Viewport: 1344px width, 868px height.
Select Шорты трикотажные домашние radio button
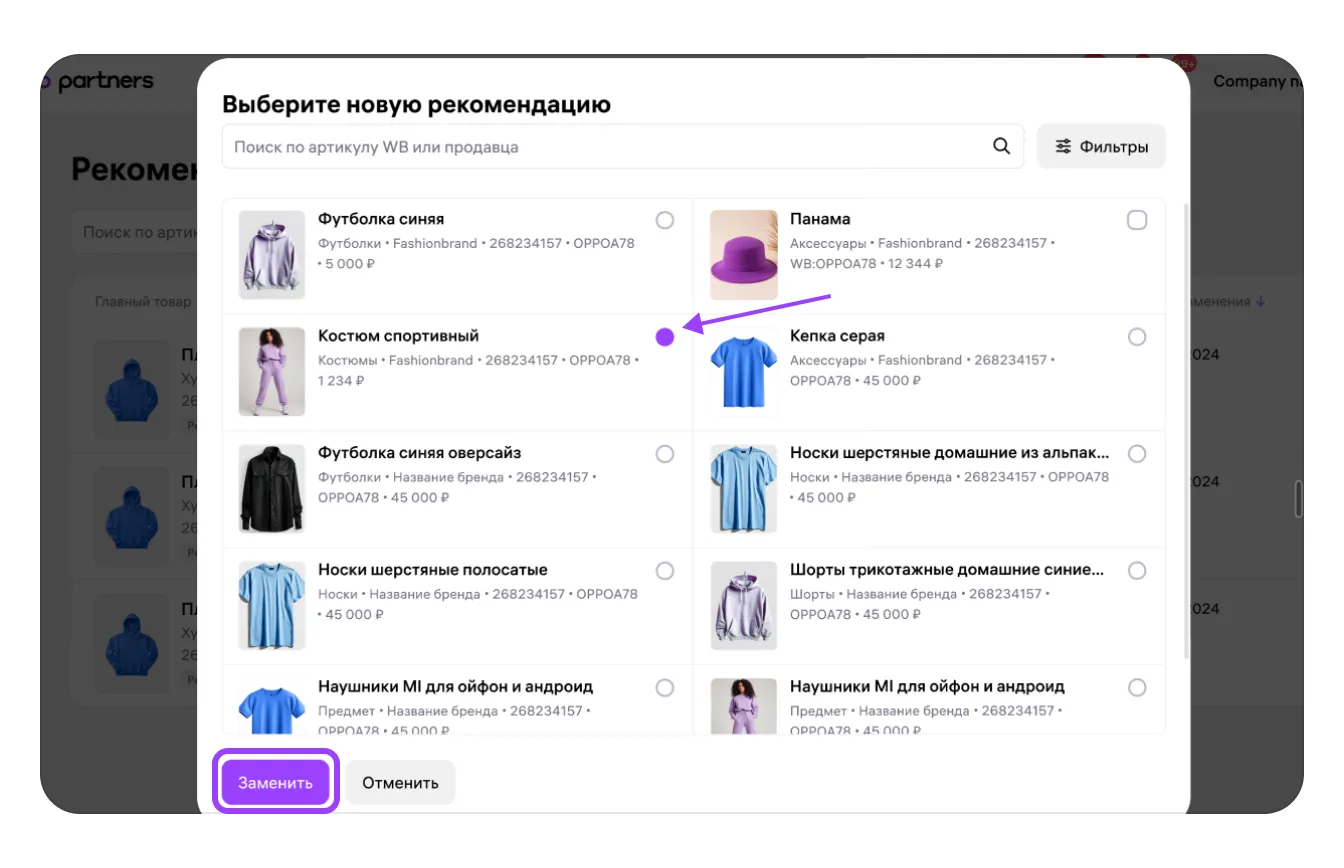click(1137, 571)
